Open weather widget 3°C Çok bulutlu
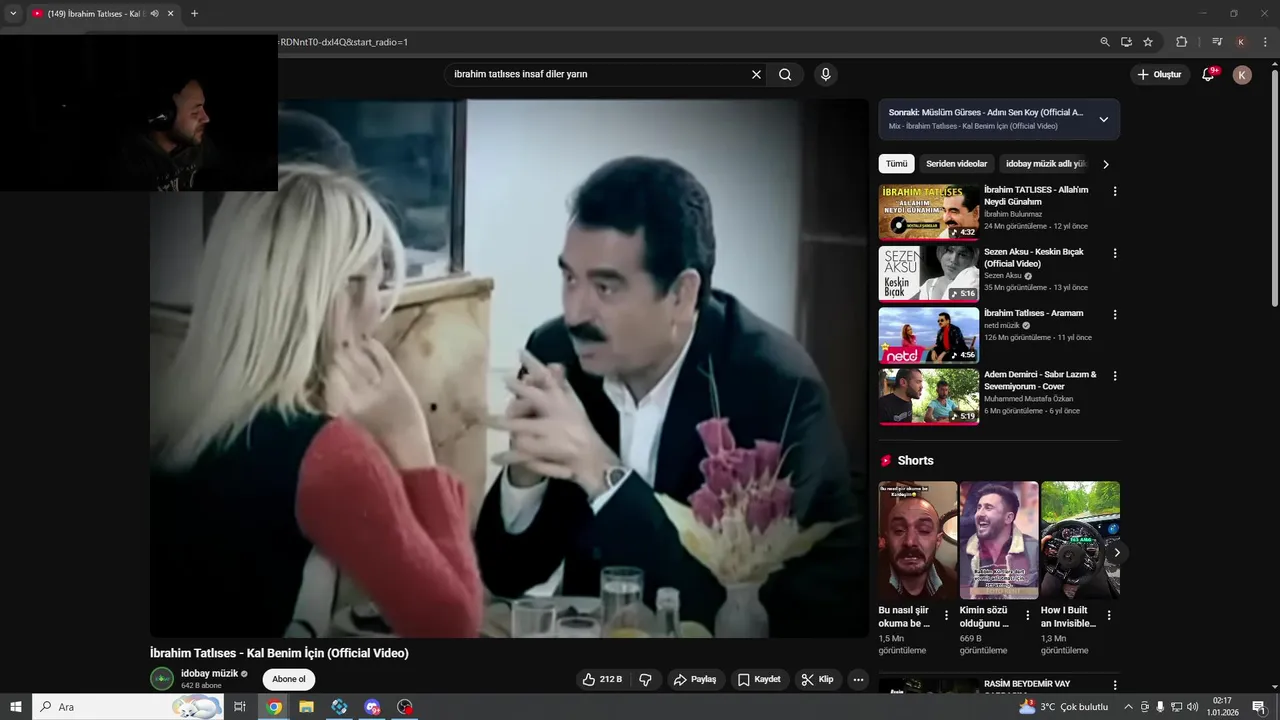 (x=1064, y=707)
